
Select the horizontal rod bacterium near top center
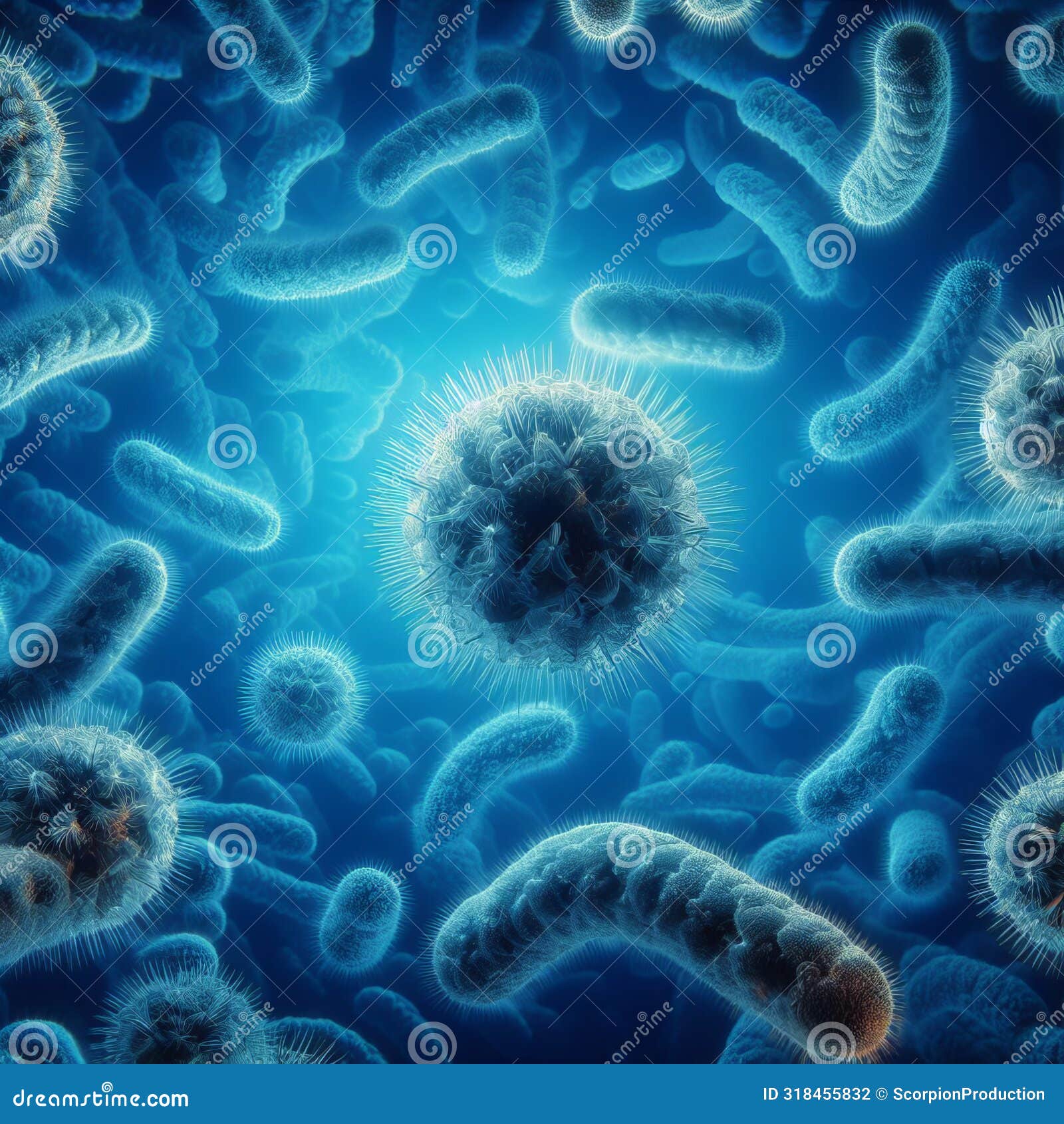tap(452, 166)
